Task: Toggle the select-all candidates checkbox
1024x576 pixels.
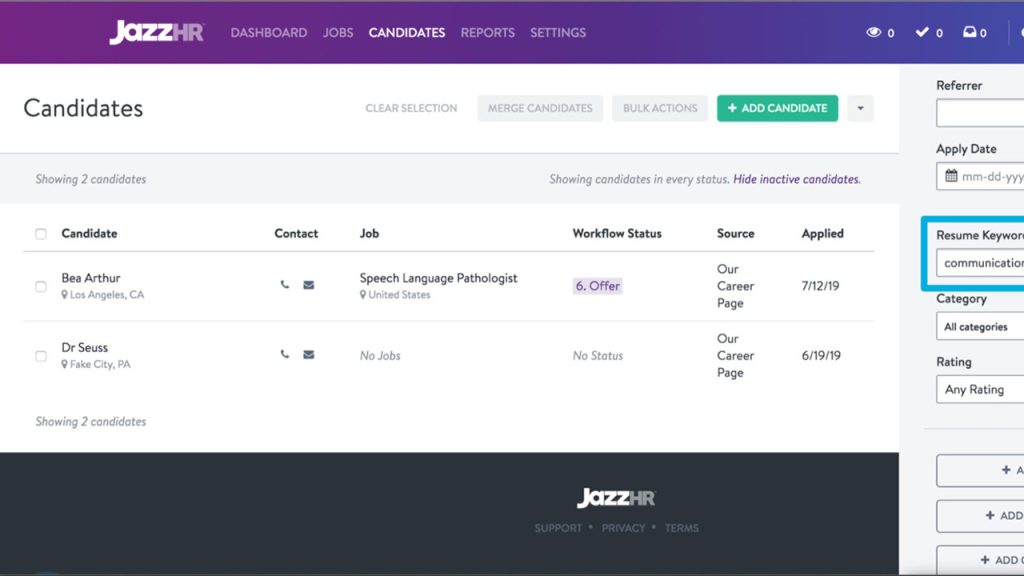Action: click(x=41, y=234)
